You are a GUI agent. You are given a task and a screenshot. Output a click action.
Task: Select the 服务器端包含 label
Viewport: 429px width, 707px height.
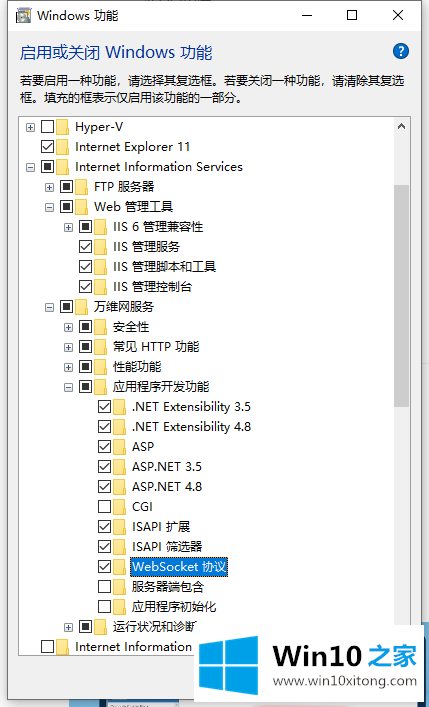coord(168,587)
